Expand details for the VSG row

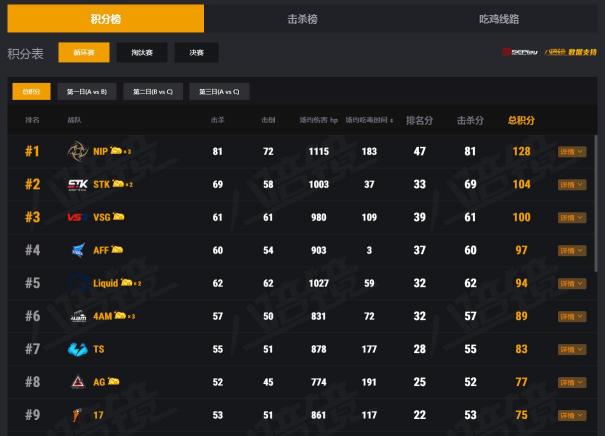point(572,218)
